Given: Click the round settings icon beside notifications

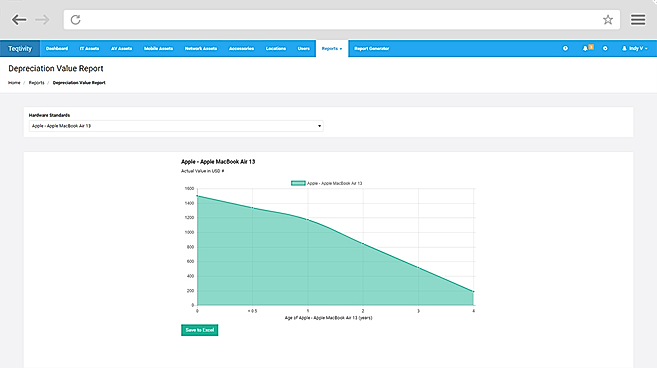Looking at the screenshot, I should pyautogui.click(x=605, y=49).
